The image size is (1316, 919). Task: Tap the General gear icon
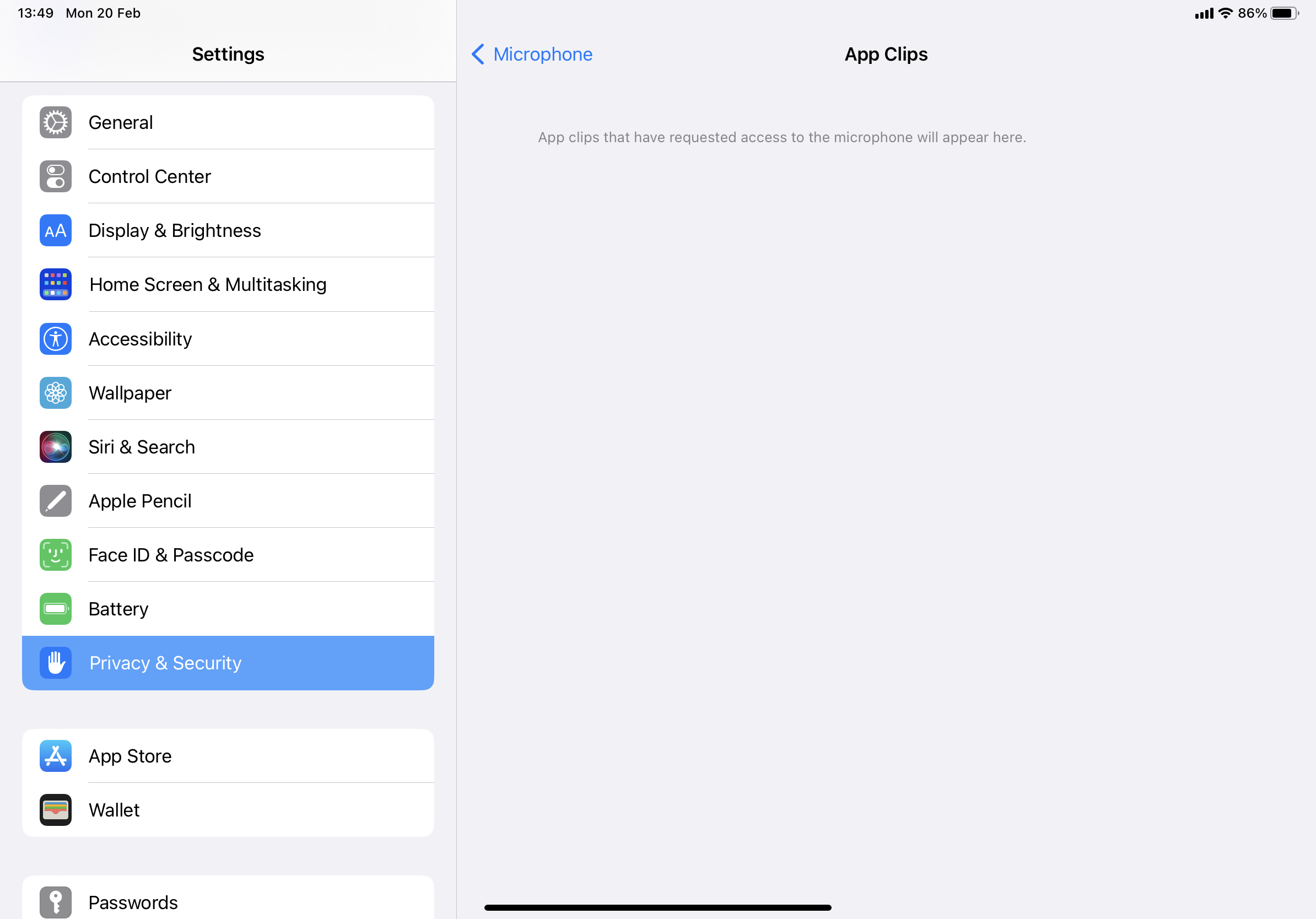56,123
